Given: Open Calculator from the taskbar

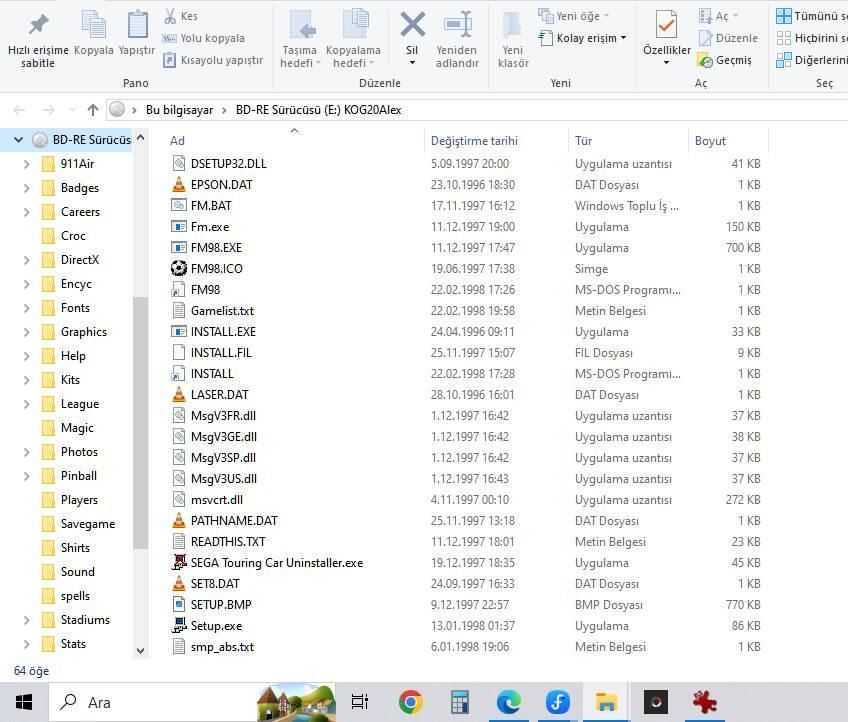Looking at the screenshot, I should coord(460,703).
